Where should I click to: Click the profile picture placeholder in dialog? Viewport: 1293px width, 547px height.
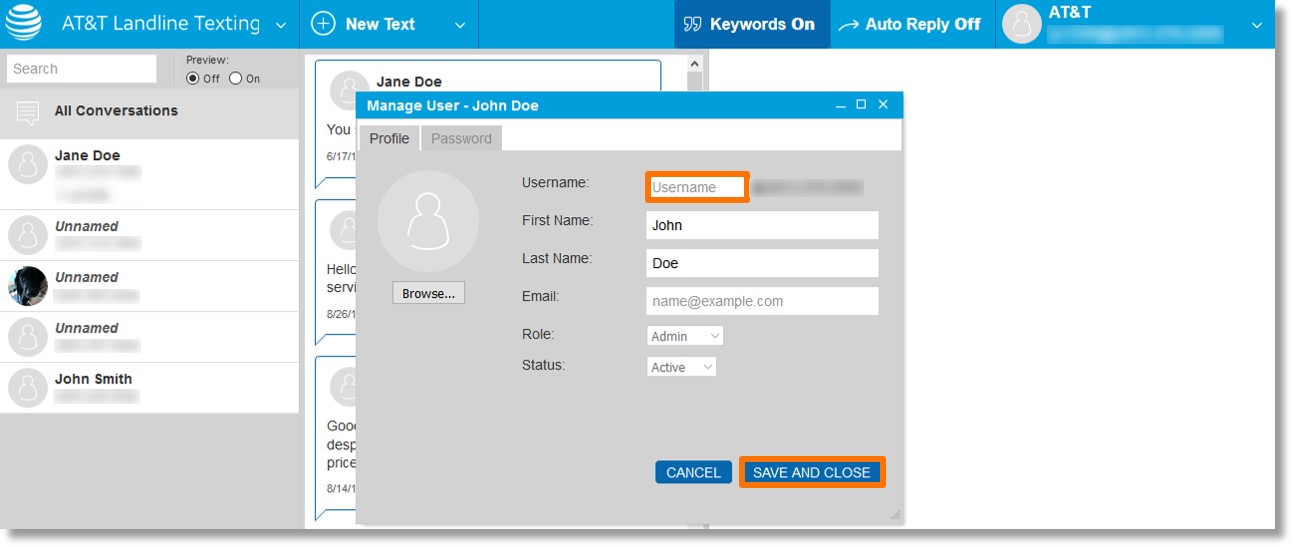pyautogui.click(x=428, y=221)
